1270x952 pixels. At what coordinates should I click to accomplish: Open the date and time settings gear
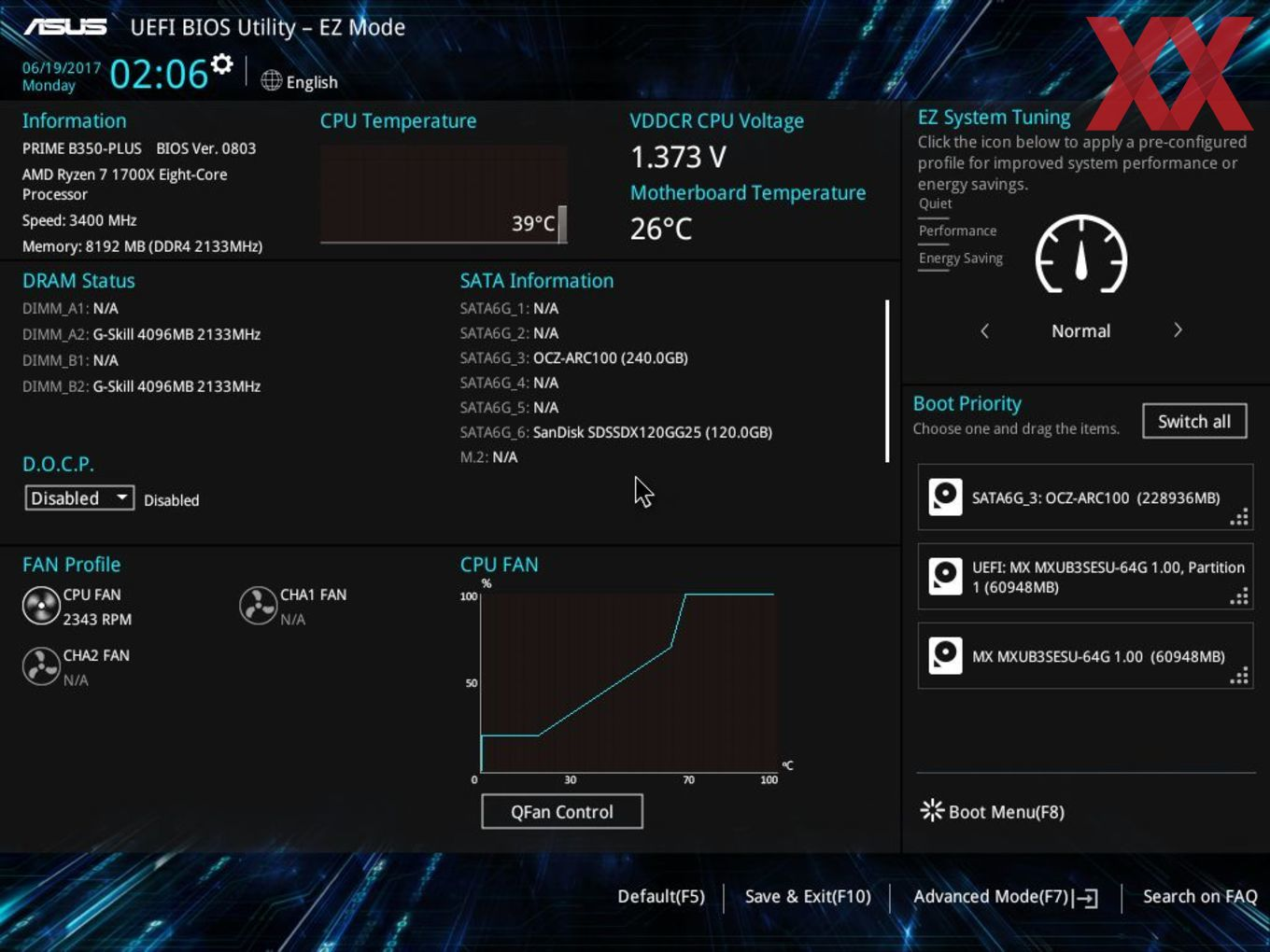click(x=222, y=63)
